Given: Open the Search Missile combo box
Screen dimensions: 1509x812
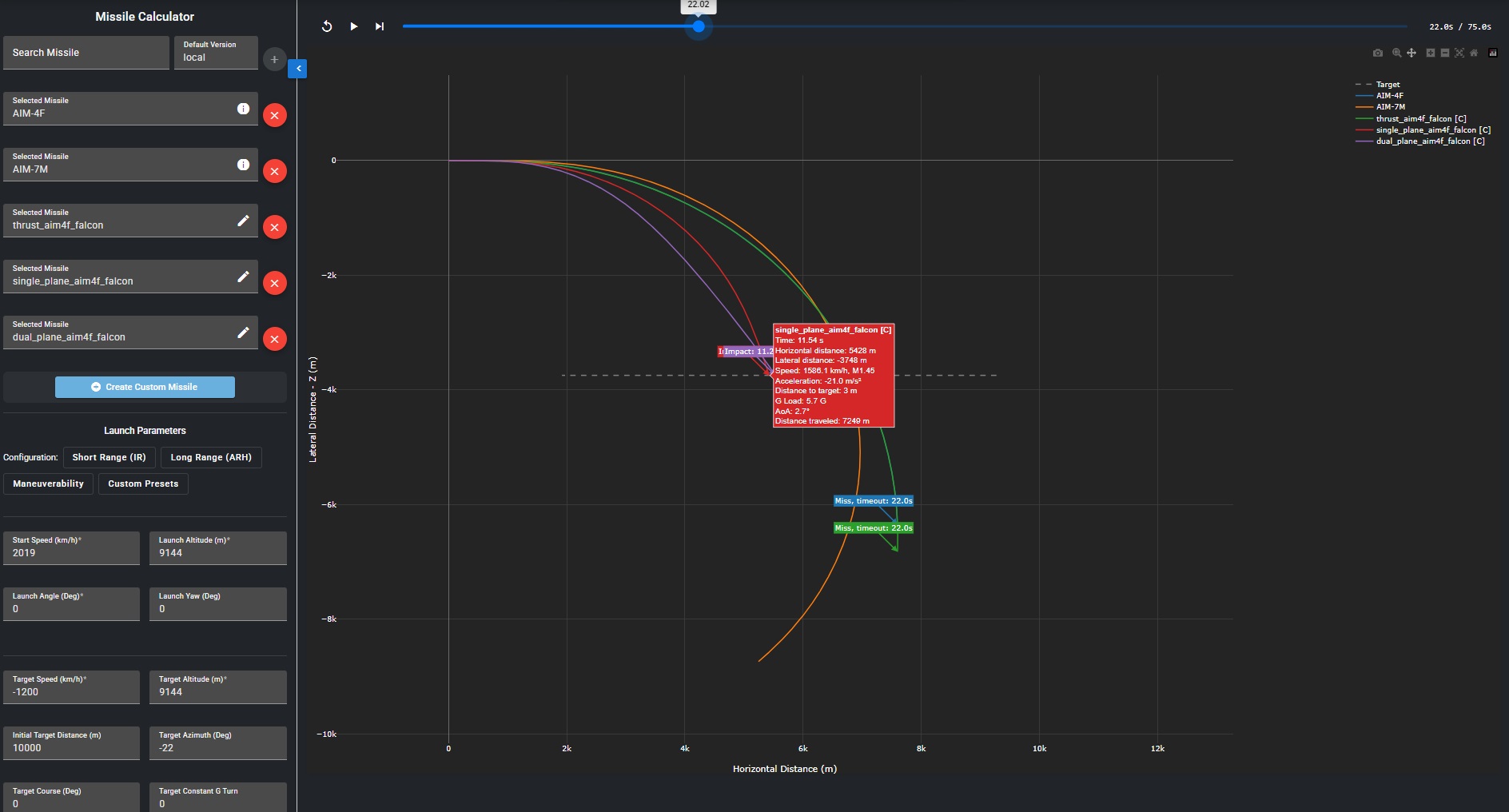Looking at the screenshot, I should click(86, 53).
